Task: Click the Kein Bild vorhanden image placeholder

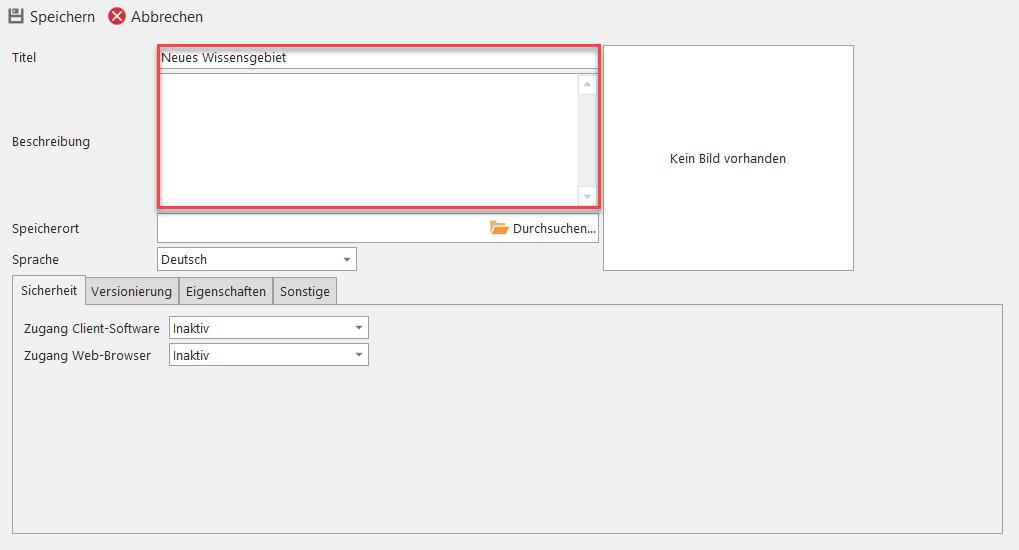Action: pos(728,158)
